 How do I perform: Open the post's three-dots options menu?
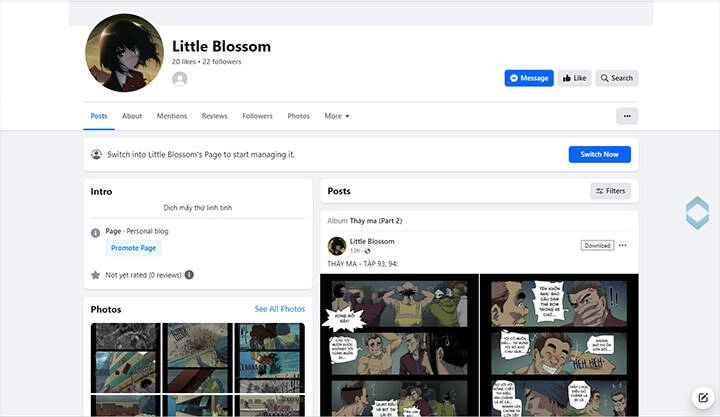coord(623,245)
